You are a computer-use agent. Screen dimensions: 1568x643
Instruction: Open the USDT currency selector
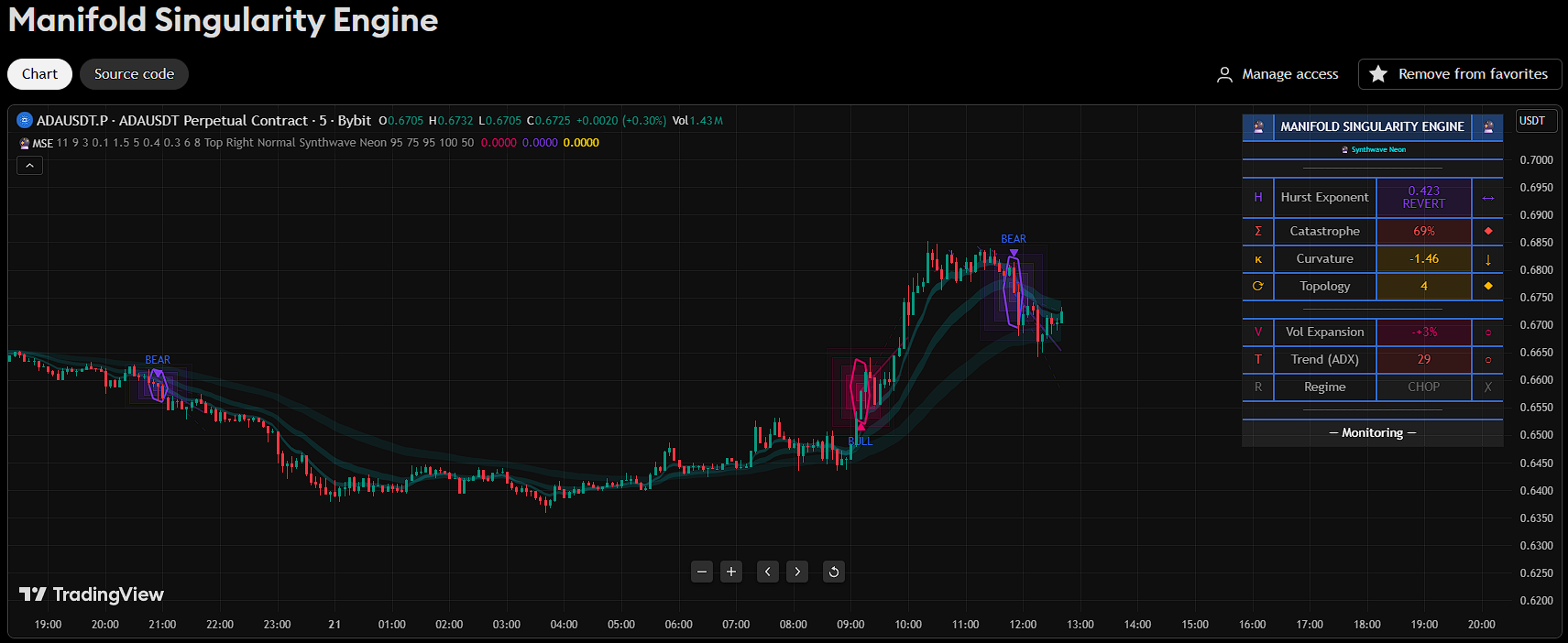pyautogui.click(x=1536, y=121)
